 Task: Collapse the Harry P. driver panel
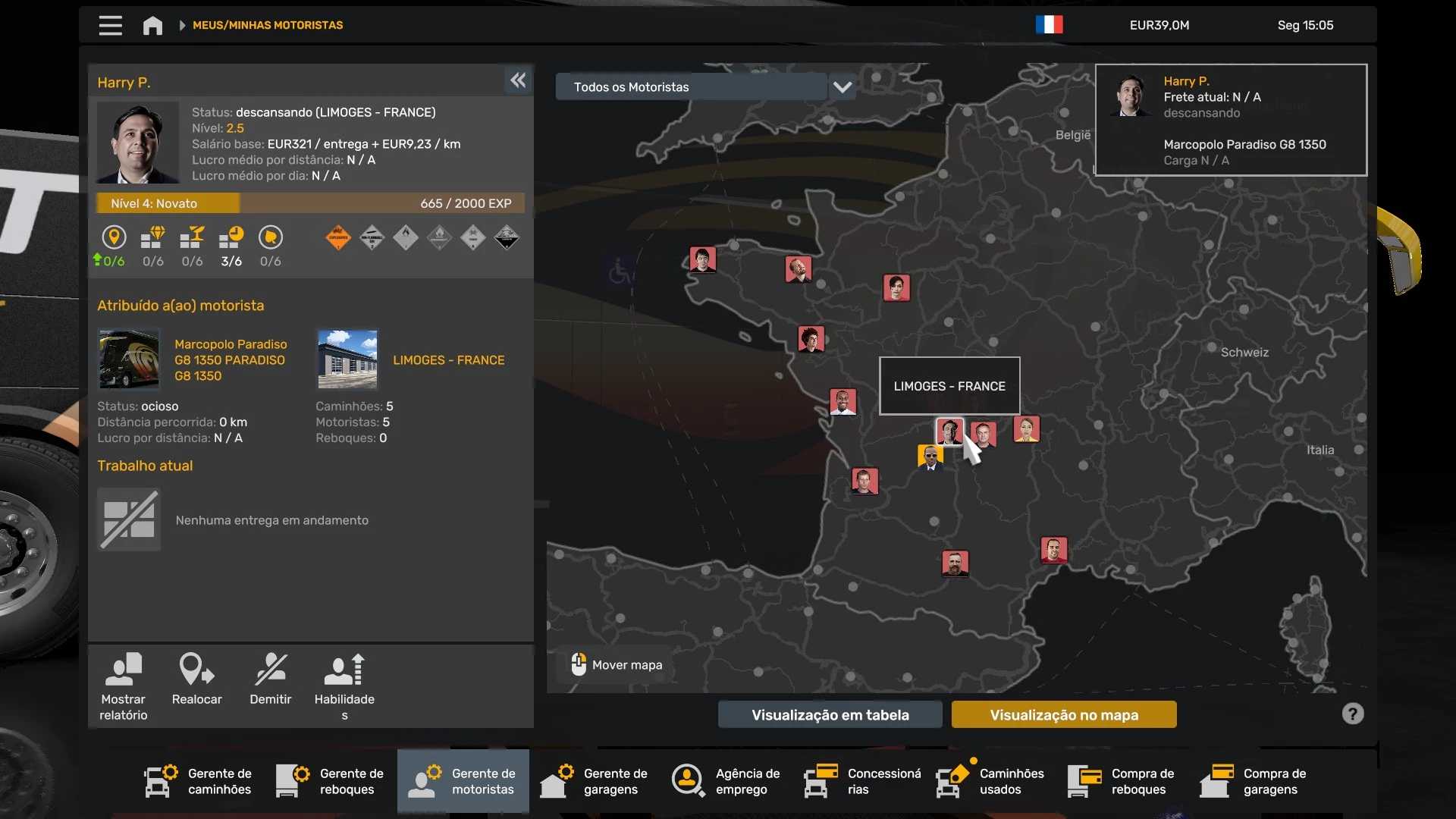(x=518, y=80)
